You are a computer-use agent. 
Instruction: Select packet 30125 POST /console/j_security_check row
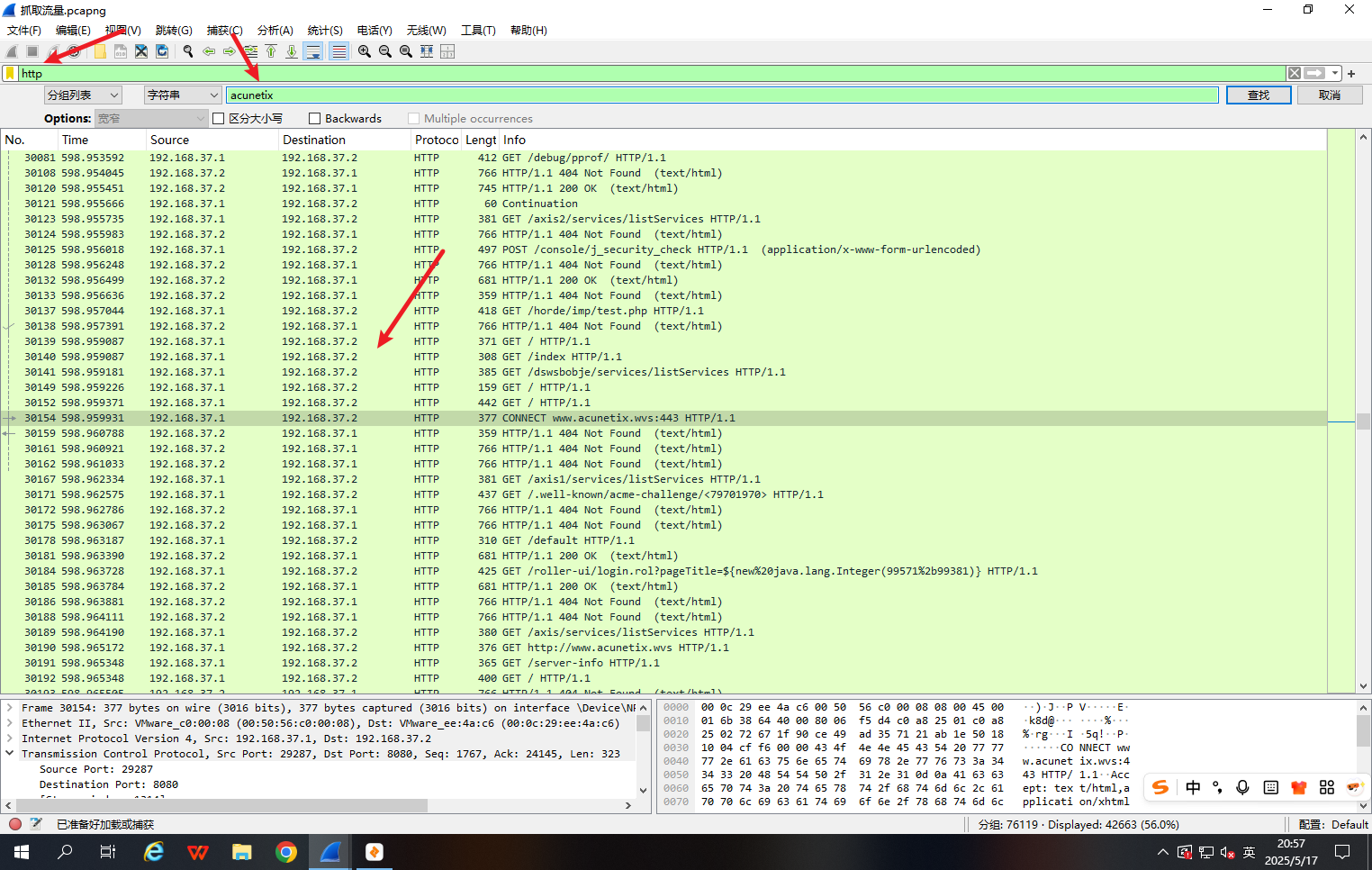[x=663, y=249]
